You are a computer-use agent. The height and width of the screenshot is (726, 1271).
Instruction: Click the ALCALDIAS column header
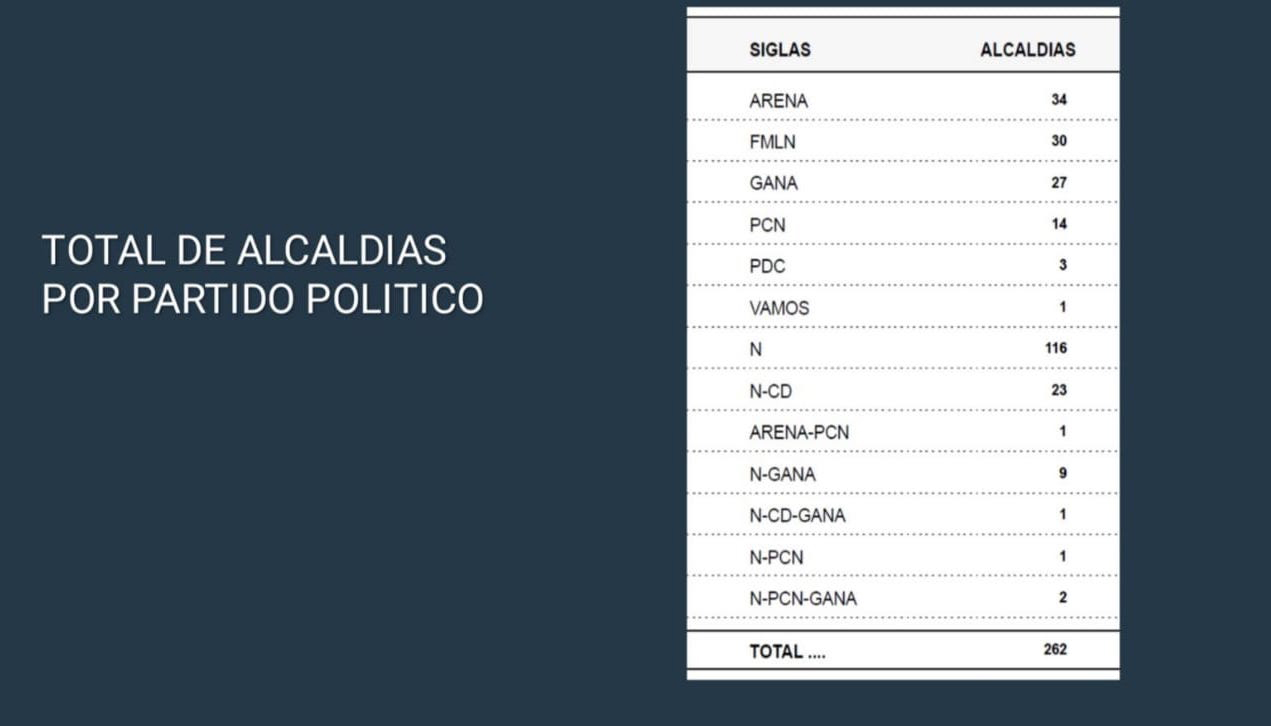(1027, 50)
